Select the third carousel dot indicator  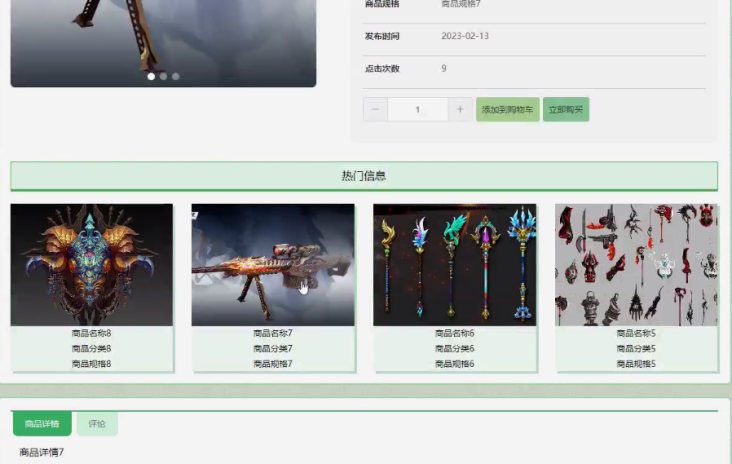[176, 77]
